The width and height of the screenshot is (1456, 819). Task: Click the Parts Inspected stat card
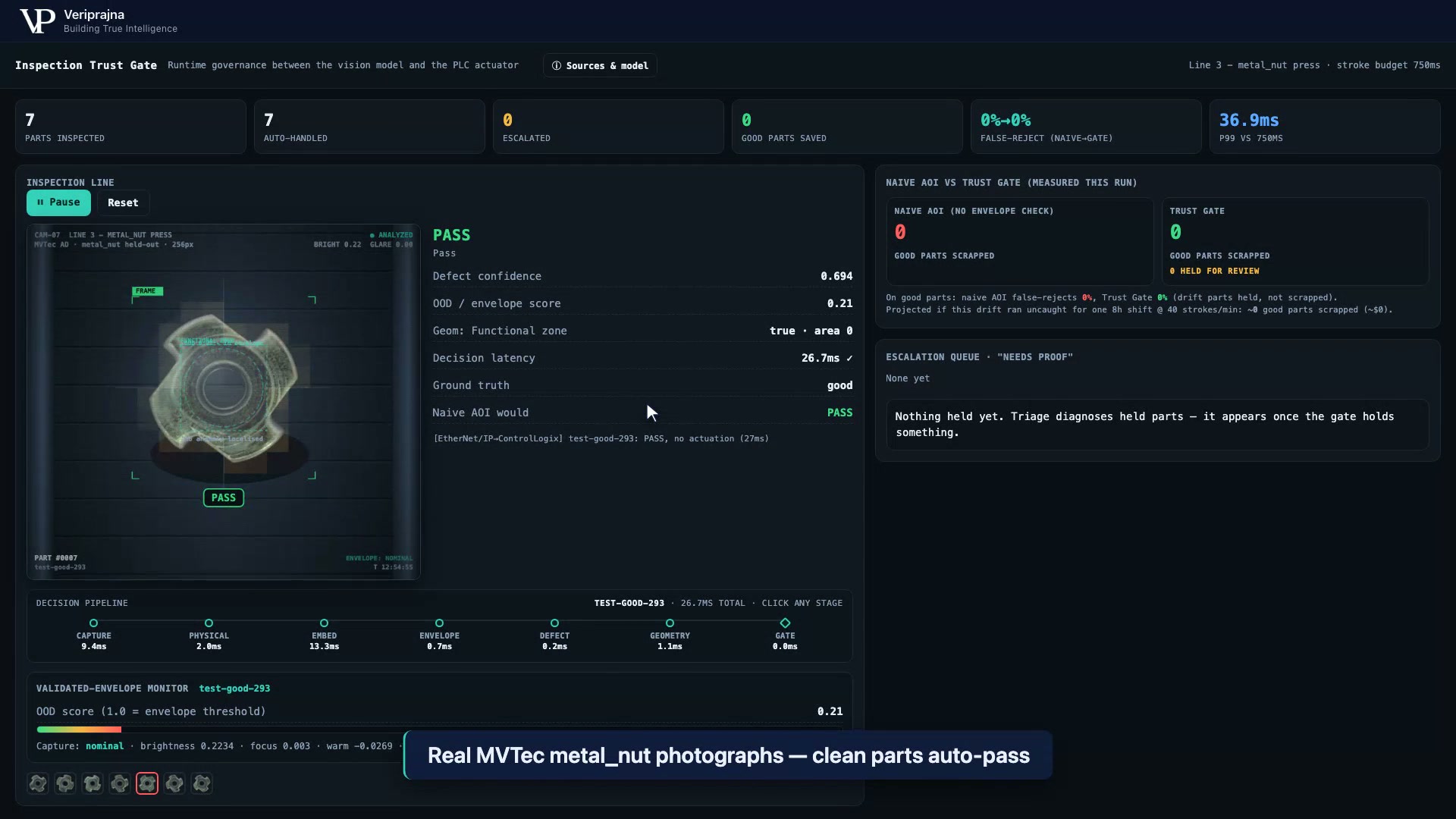pyautogui.click(x=130, y=127)
